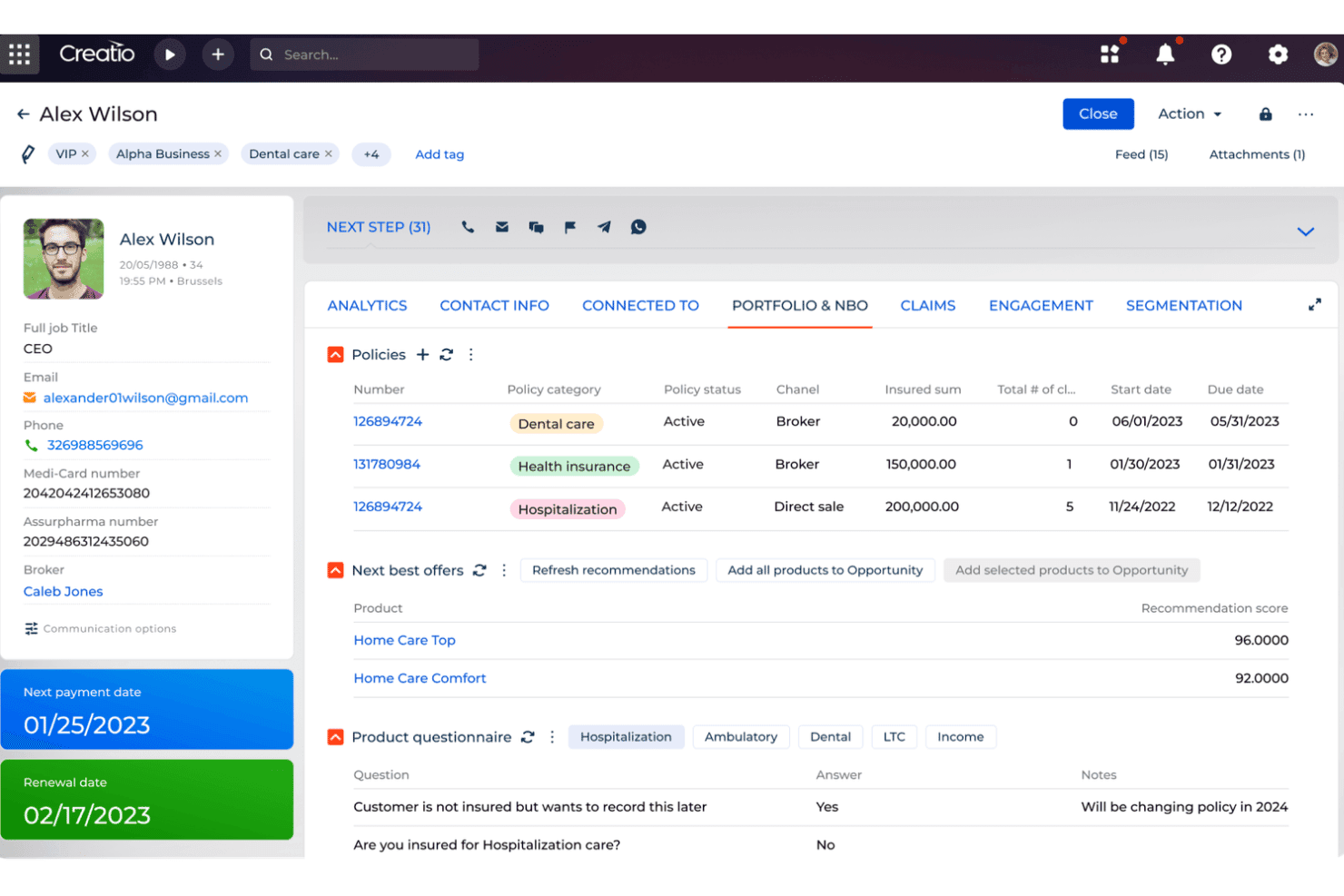This screenshot has height=896, width=1344.
Task: Click the WhatsApp icon in Next Step
Action: 638,227
